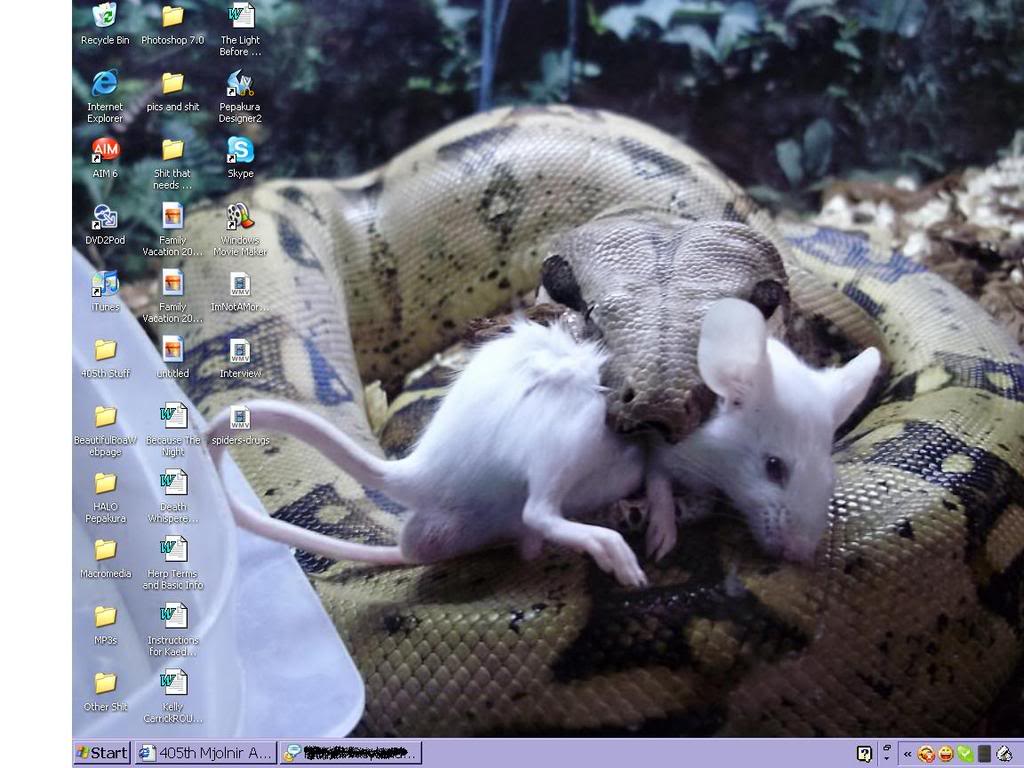Launch Pepakura Designer2 shortcut
This screenshot has width=1024, height=768.
click(240, 96)
